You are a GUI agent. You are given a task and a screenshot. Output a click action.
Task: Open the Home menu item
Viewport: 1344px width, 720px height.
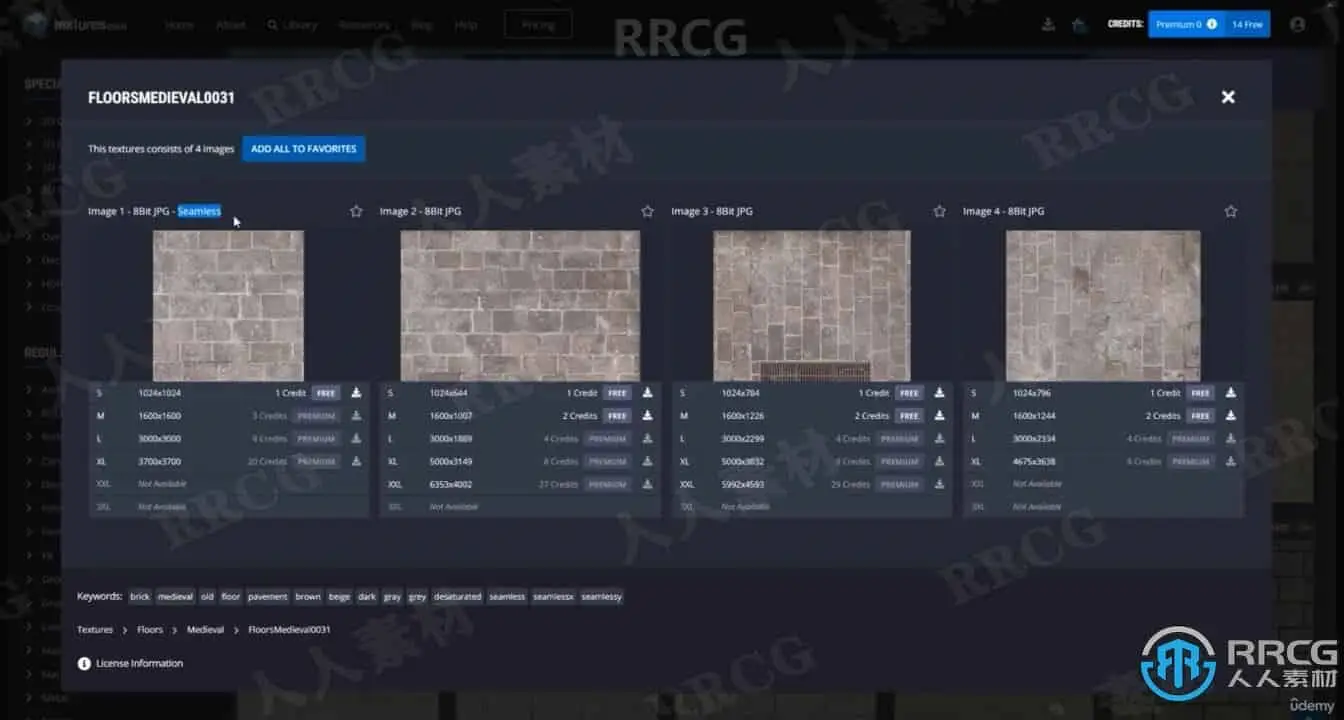[x=179, y=25]
